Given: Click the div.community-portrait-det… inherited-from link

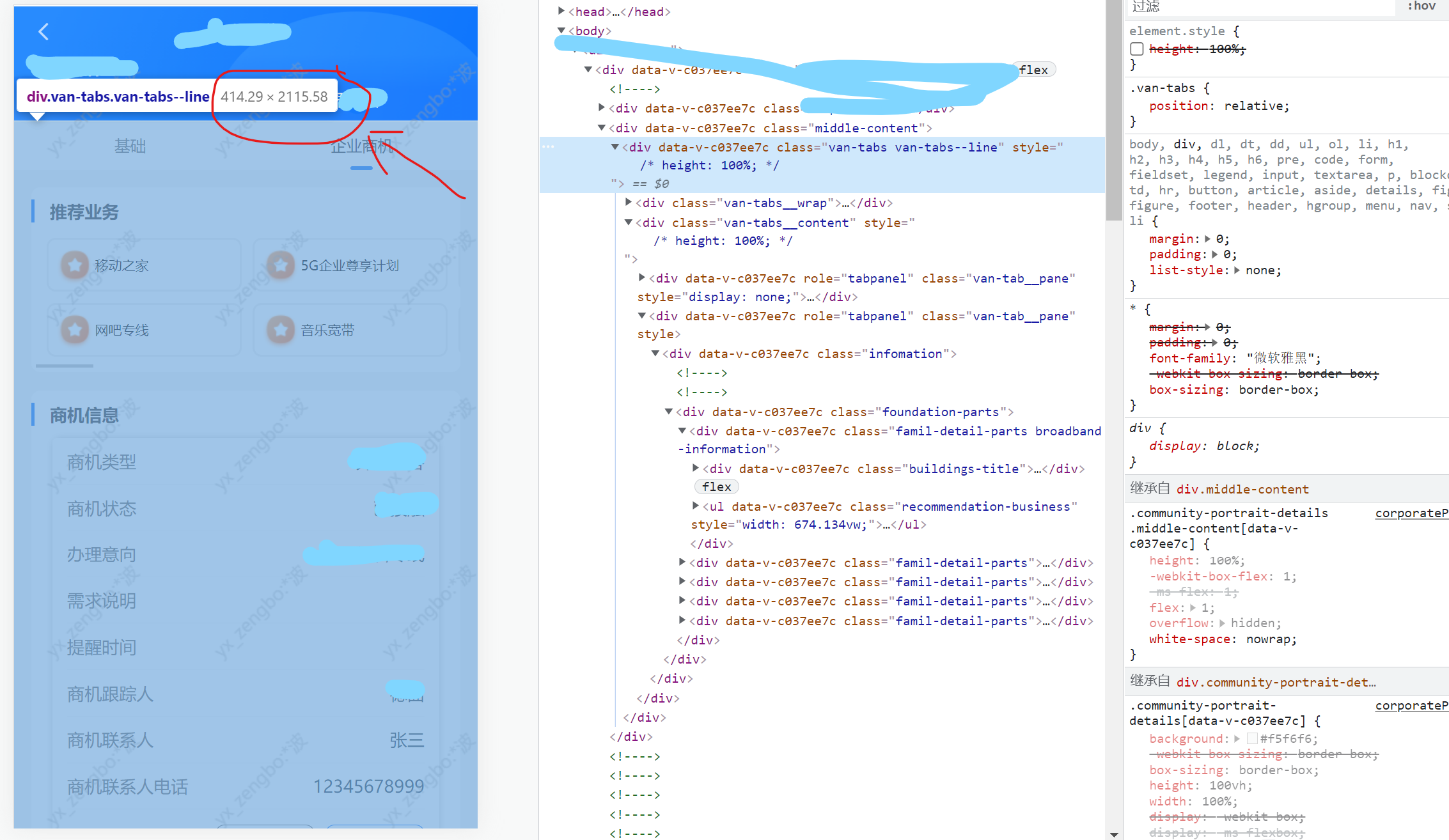Looking at the screenshot, I should (x=1276, y=682).
